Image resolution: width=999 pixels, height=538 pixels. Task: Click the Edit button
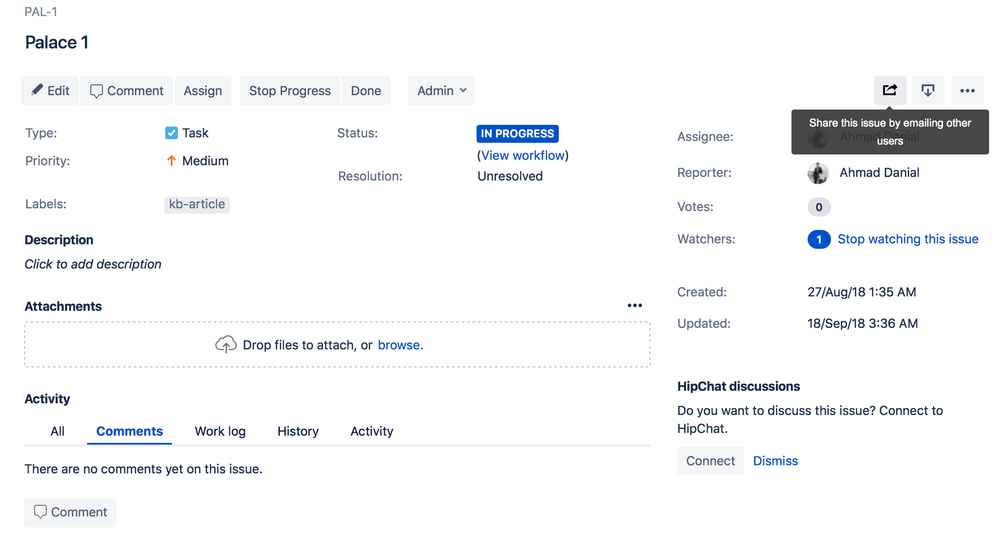tap(50, 91)
